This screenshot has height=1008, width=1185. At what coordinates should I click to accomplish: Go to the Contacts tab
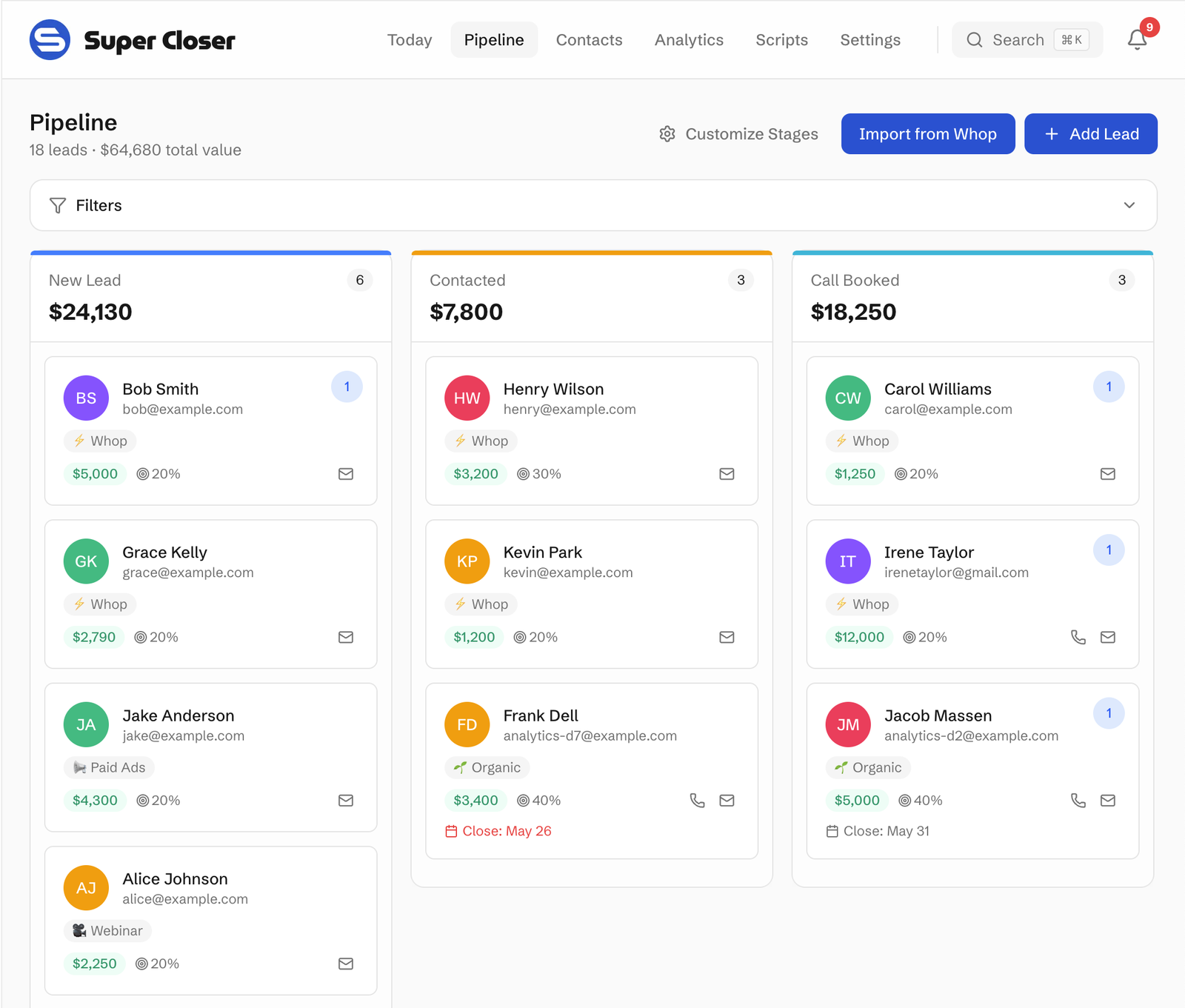point(590,40)
